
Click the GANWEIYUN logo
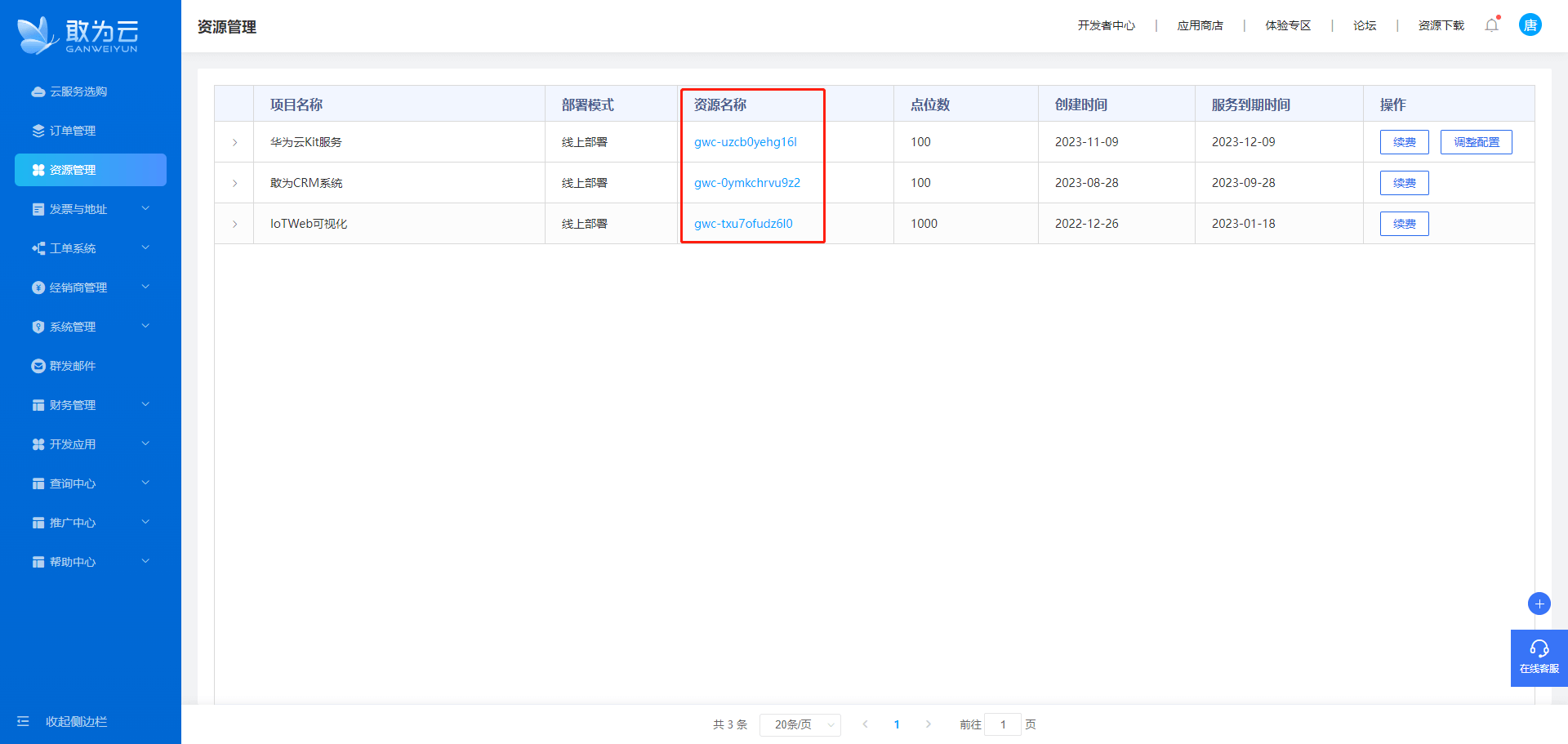[78, 36]
